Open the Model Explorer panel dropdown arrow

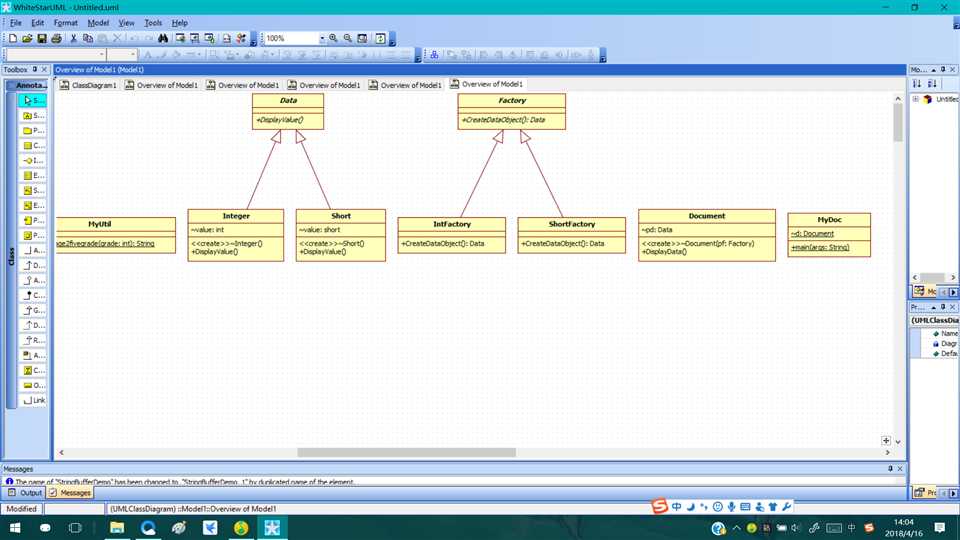tap(934, 69)
